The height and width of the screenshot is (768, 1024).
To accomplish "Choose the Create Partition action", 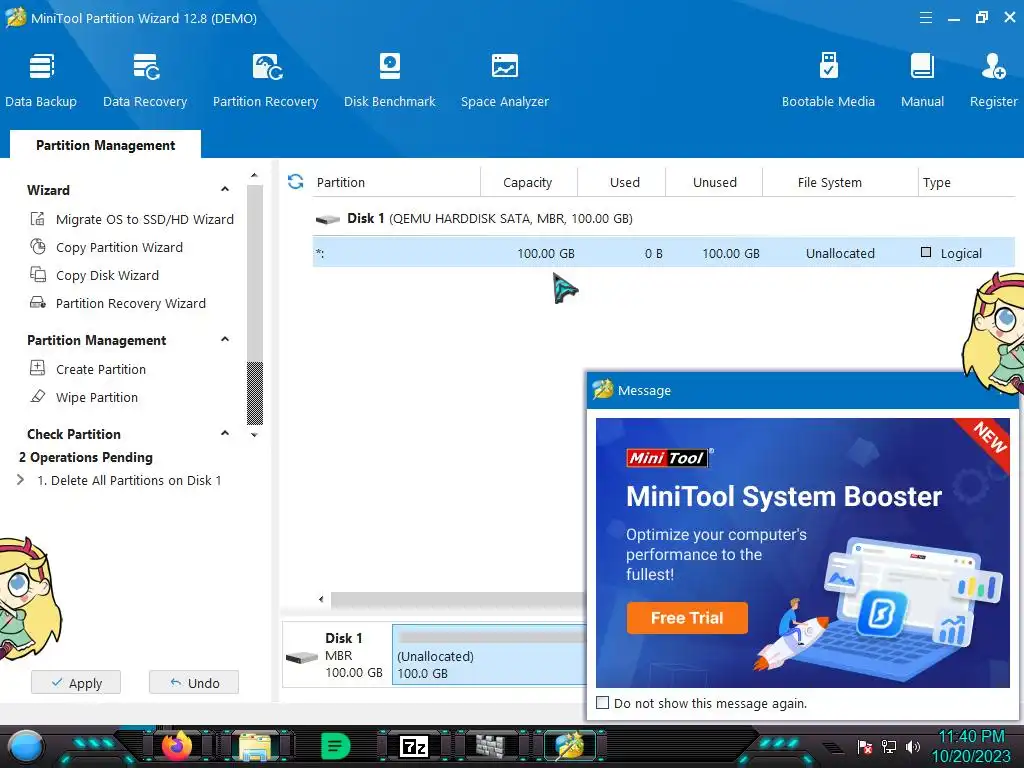I will click(x=101, y=369).
